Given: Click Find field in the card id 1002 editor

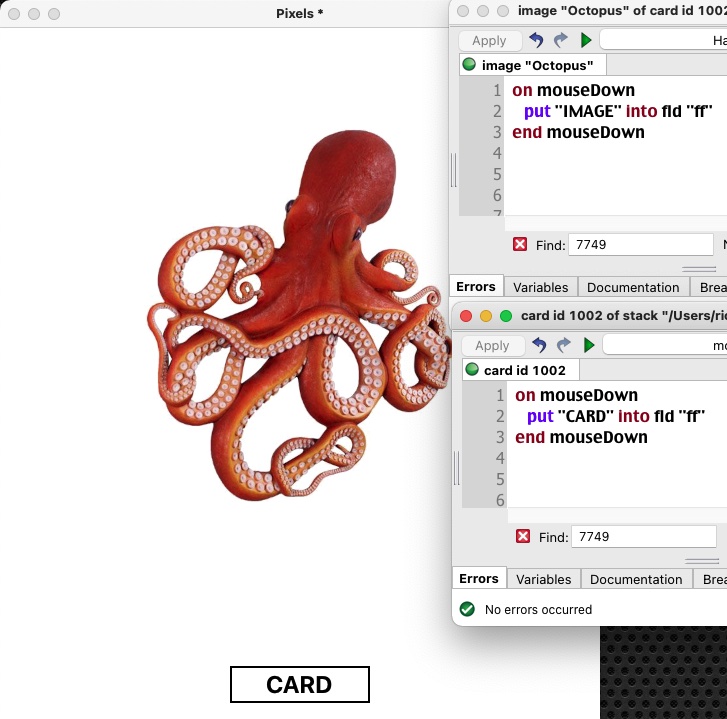Looking at the screenshot, I should click(644, 537).
